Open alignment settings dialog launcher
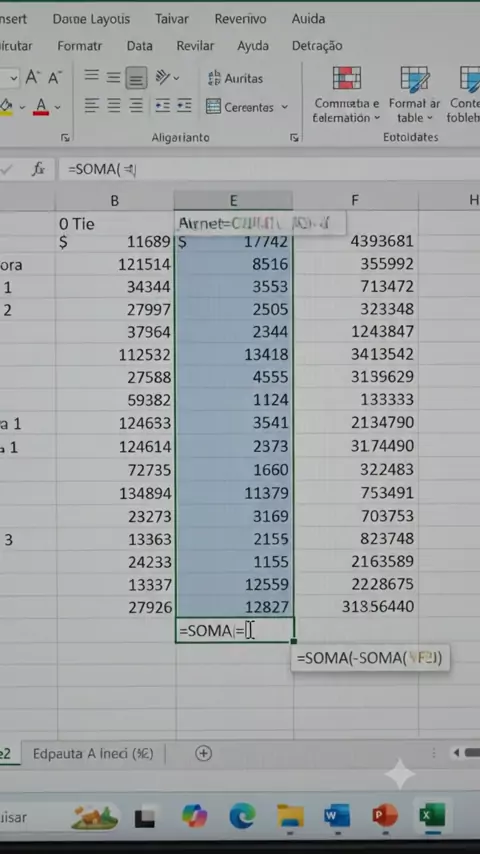This screenshot has height=854, width=480. tap(294, 138)
